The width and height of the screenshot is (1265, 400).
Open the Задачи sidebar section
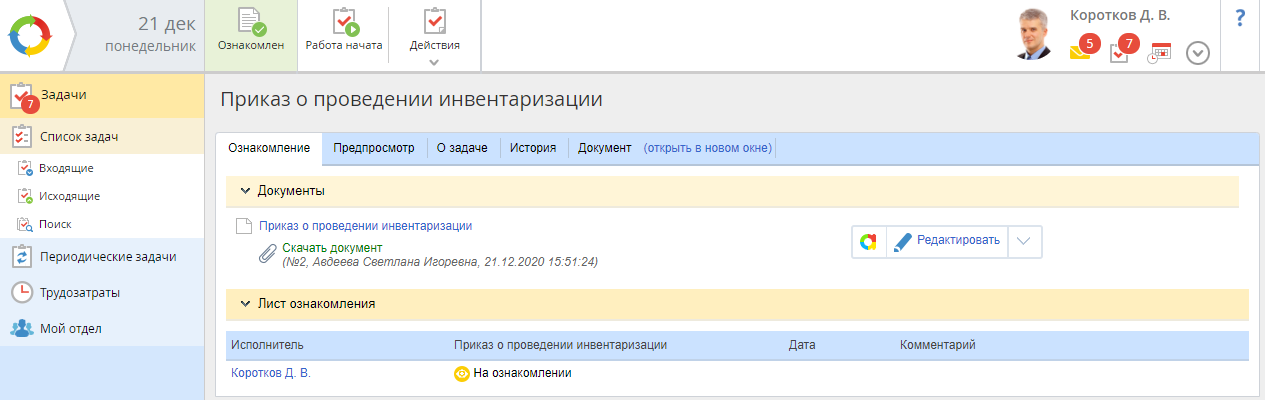click(102, 95)
